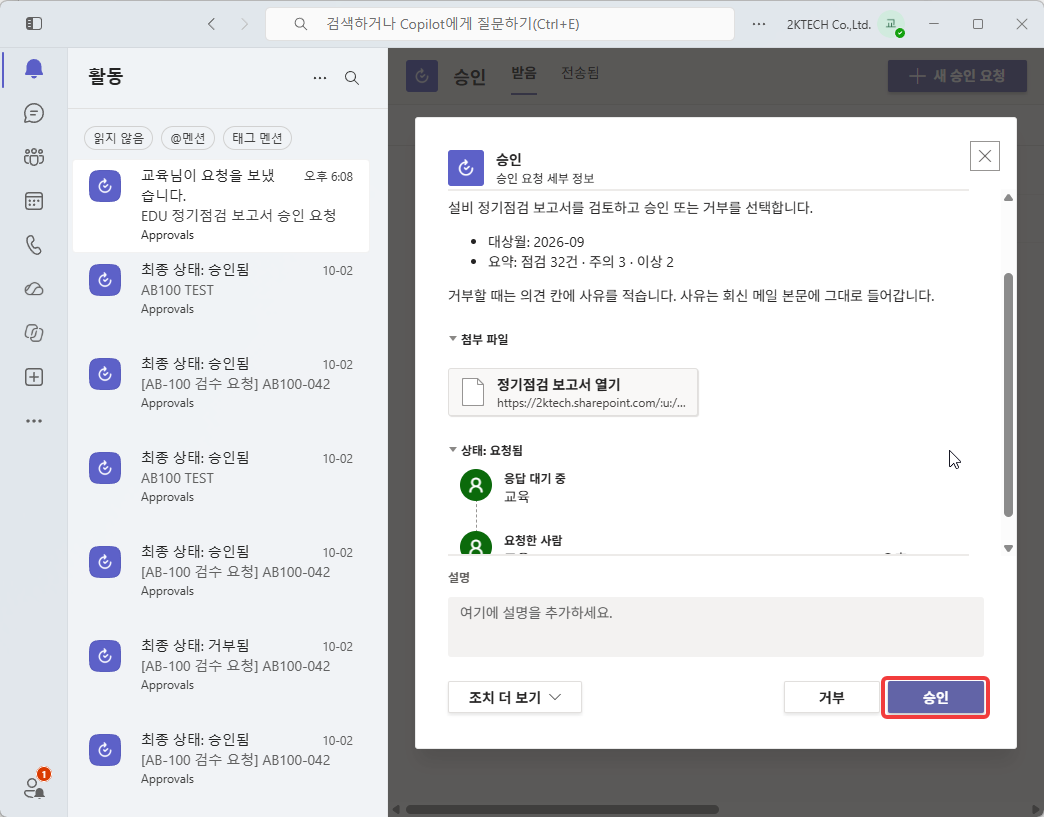
Task: Click the avatar of the pending responder 교육
Action: coord(476,485)
